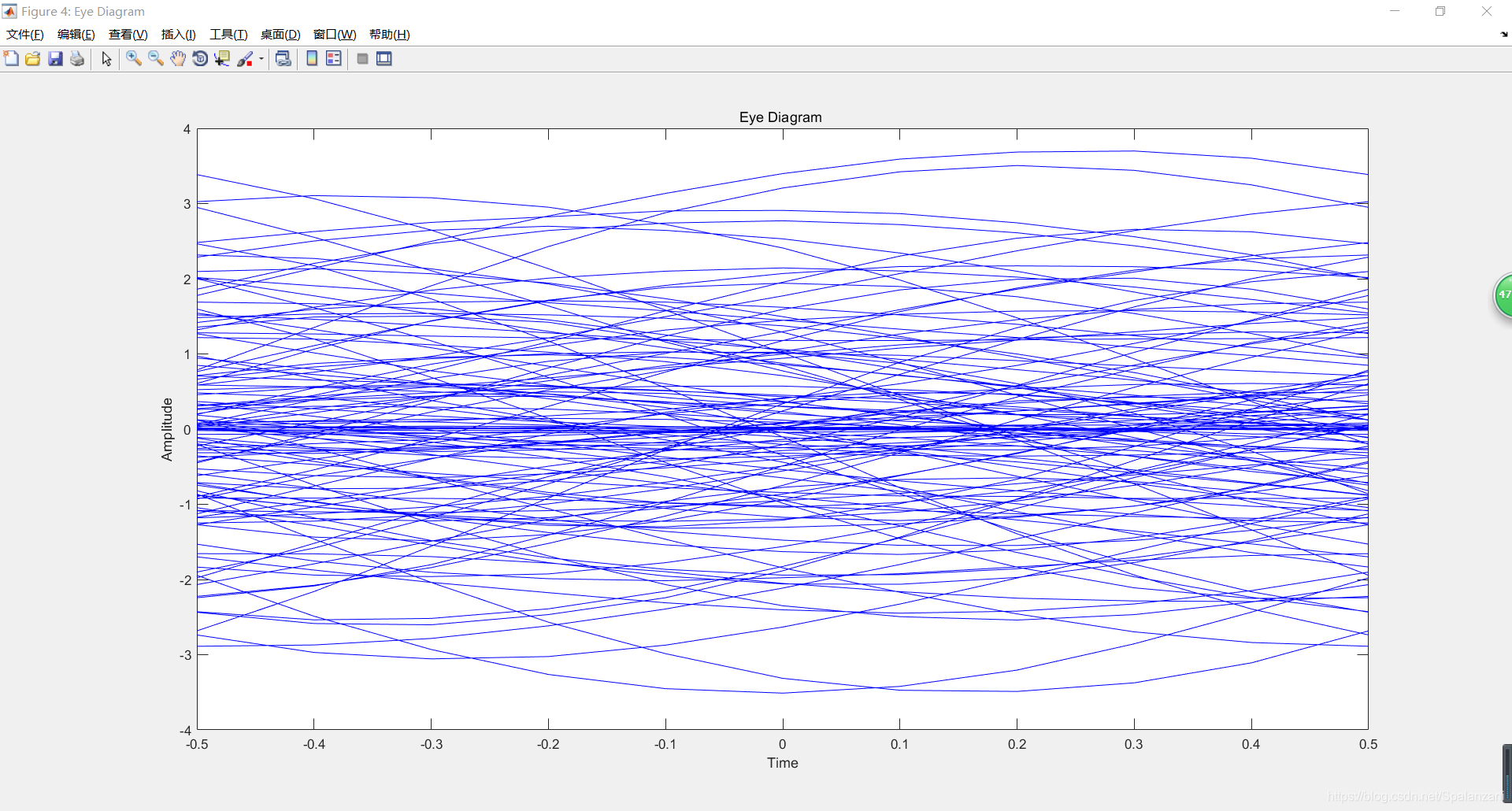Screen dimensions: 1512x811
Task: Open the 窗口(W) menu
Action: point(335,35)
